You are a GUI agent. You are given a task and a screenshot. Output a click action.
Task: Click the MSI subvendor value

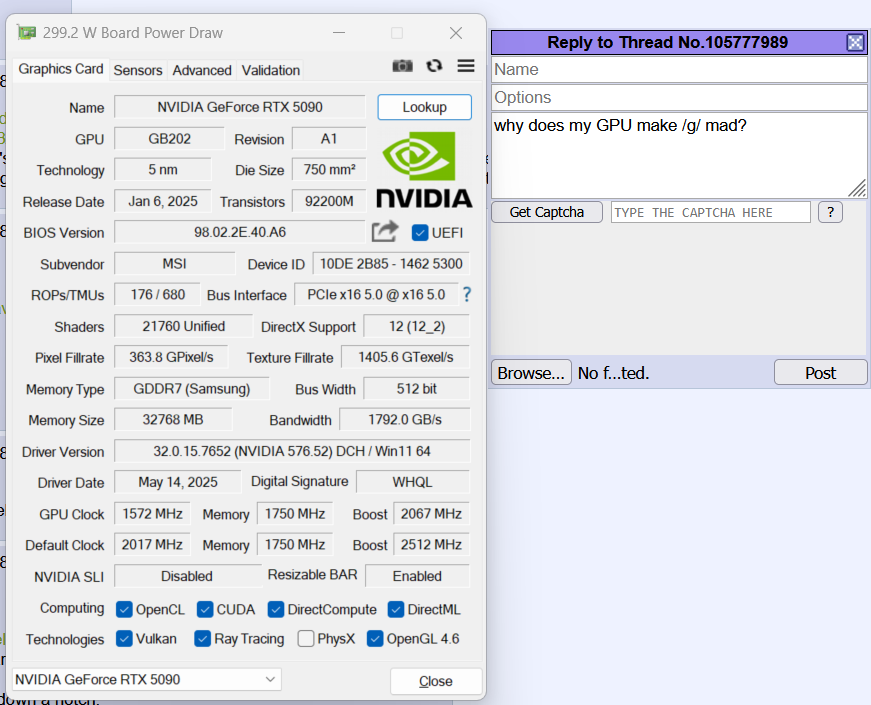pos(174,264)
